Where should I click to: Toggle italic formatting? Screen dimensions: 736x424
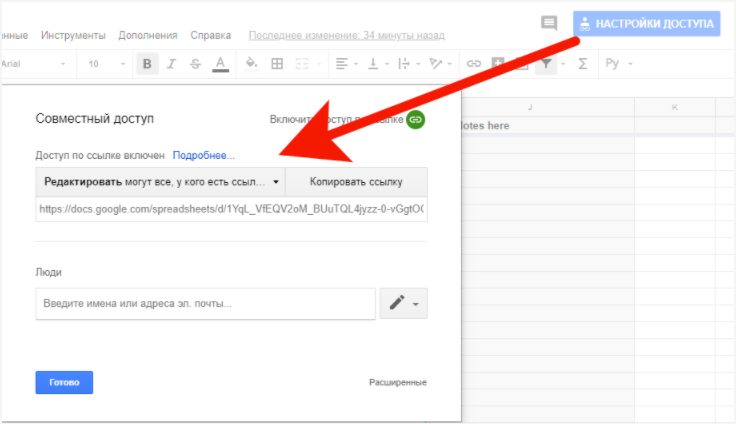coord(171,64)
